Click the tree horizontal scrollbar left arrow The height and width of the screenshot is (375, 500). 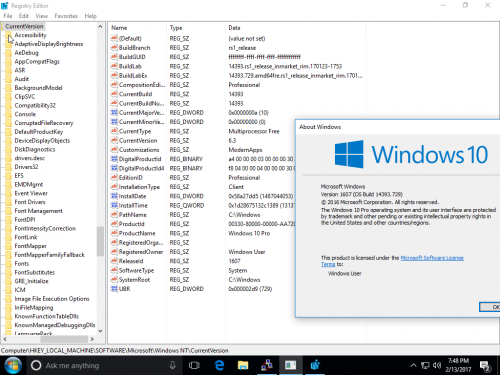5,339
